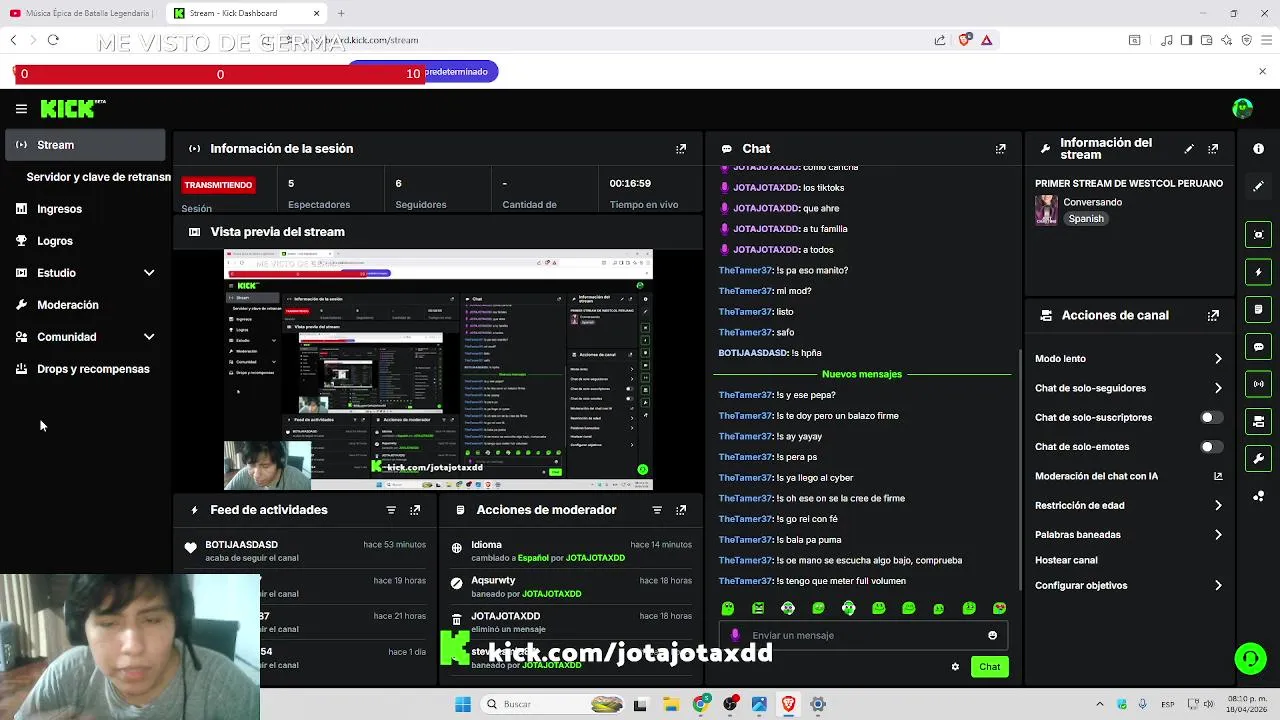
Task: Enable Chat de solo-emotes toggle
Action: click(x=1210, y=447)
